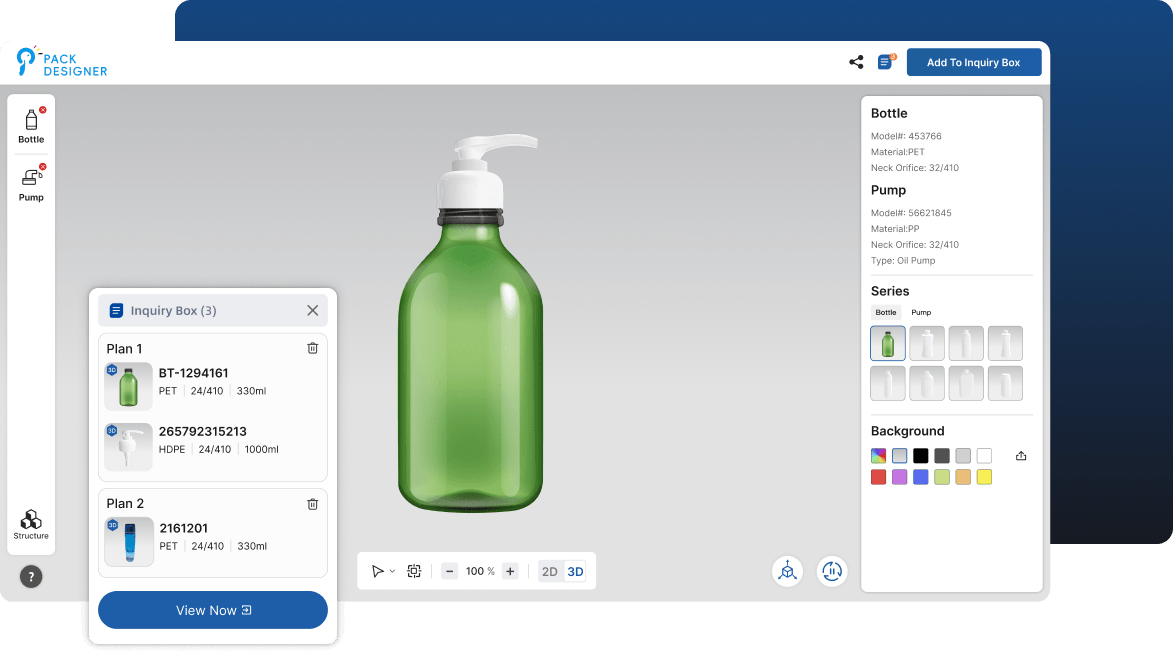The height and width of the screenshot is (659, 1173).
Task: Expand the pointer tool dropdown arrow
Action: [392, 572]
